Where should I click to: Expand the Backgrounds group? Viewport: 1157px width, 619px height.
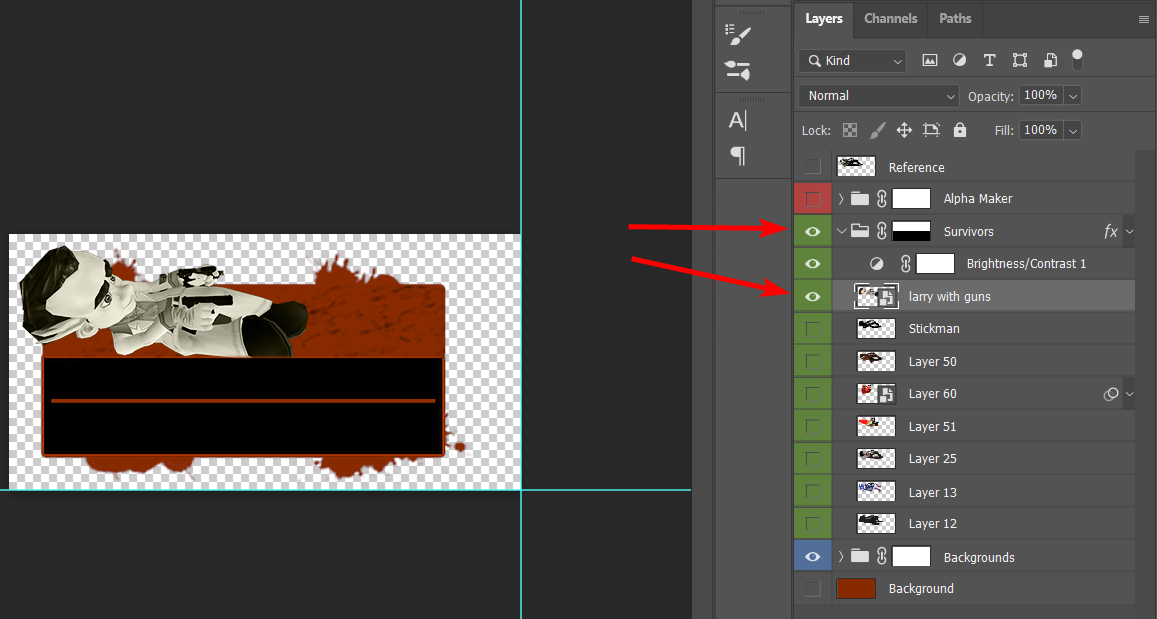click(840, 557)
